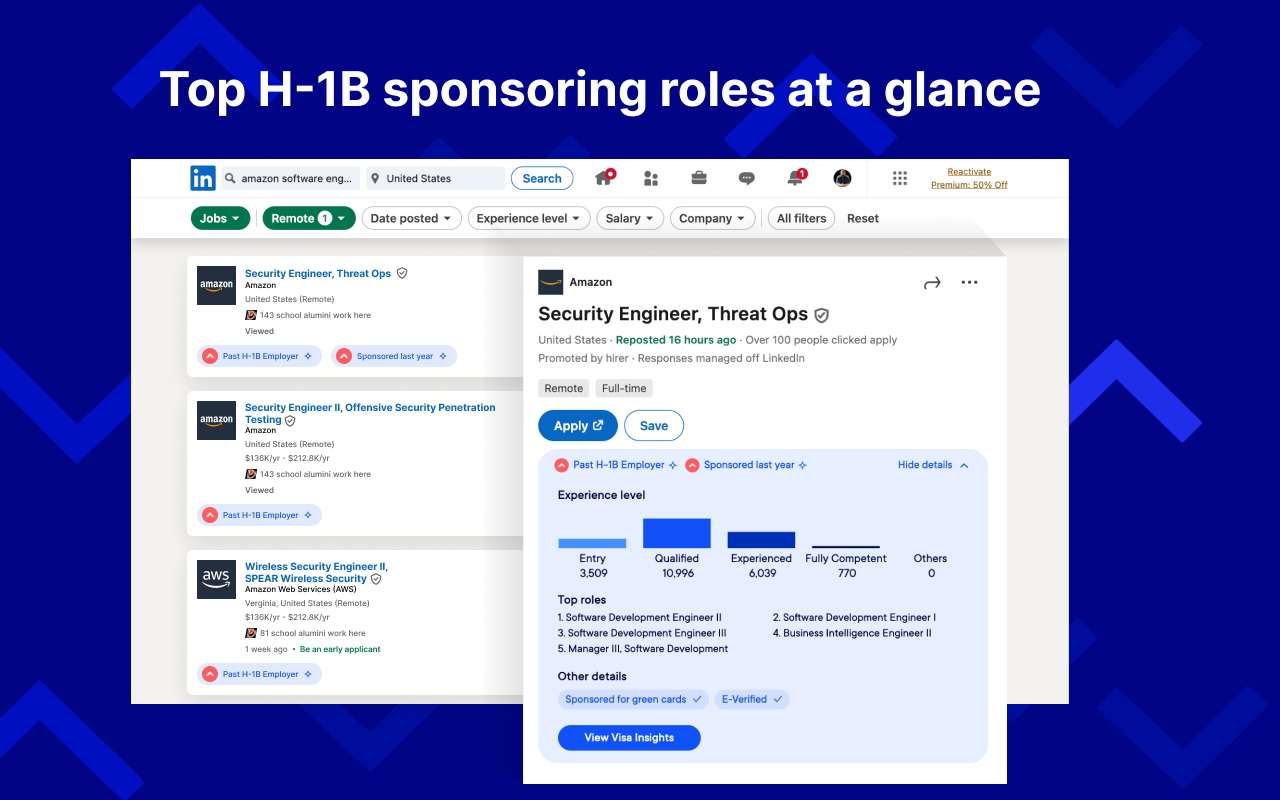Open Wireless Security Engineer II SPEAR listing

coord(316,572)
